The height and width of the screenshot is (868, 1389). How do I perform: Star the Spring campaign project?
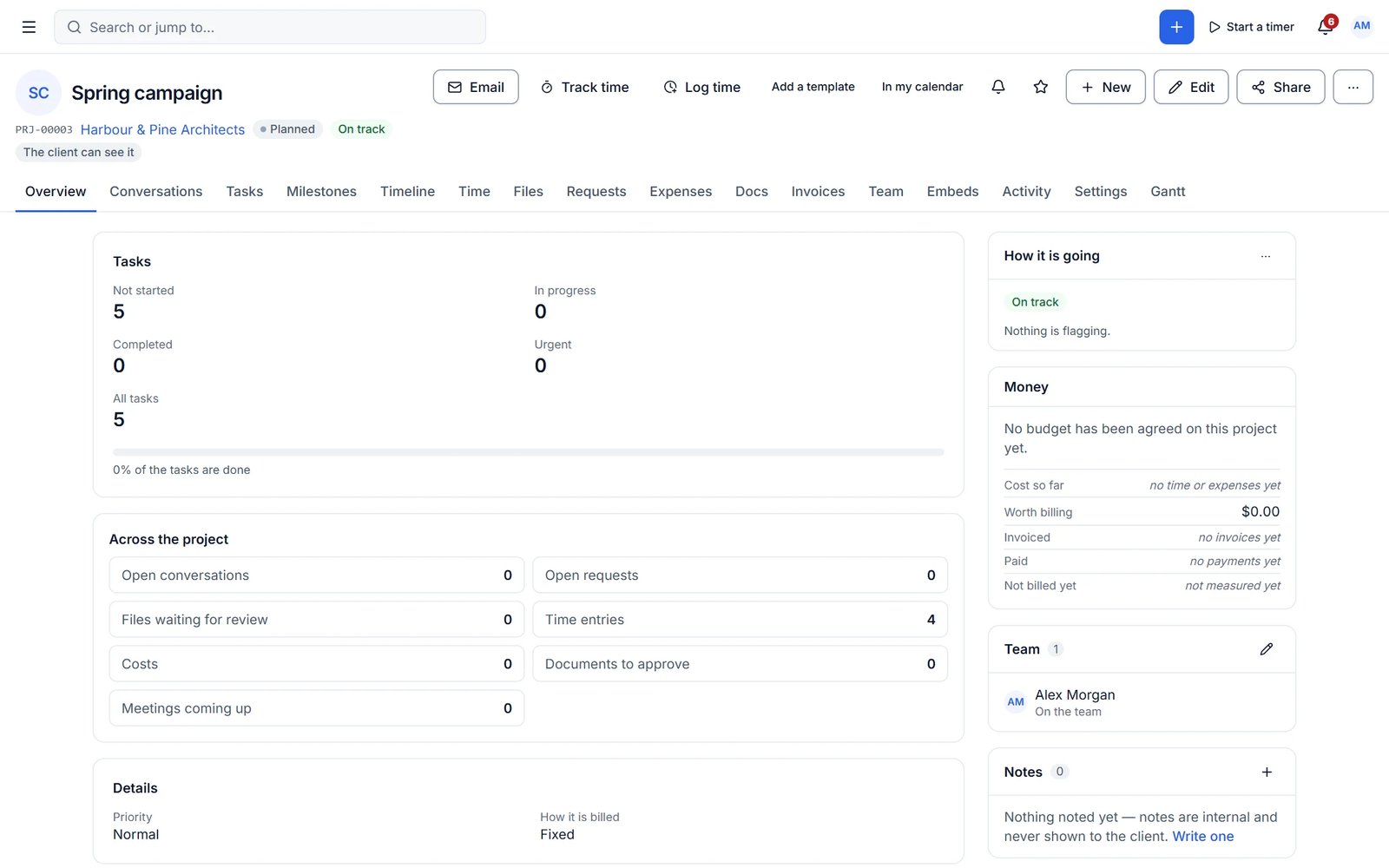coord(1041,87)
